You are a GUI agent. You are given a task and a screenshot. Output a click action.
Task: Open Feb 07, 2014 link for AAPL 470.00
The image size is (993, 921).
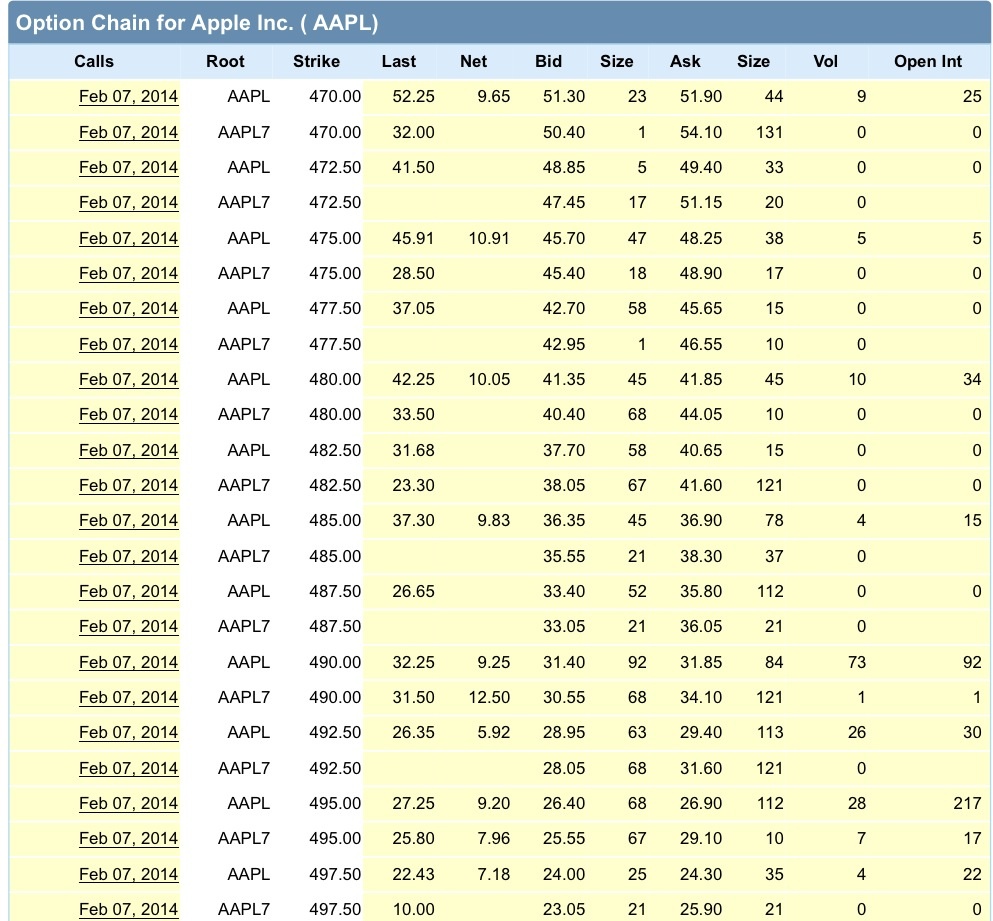[129, 97]
